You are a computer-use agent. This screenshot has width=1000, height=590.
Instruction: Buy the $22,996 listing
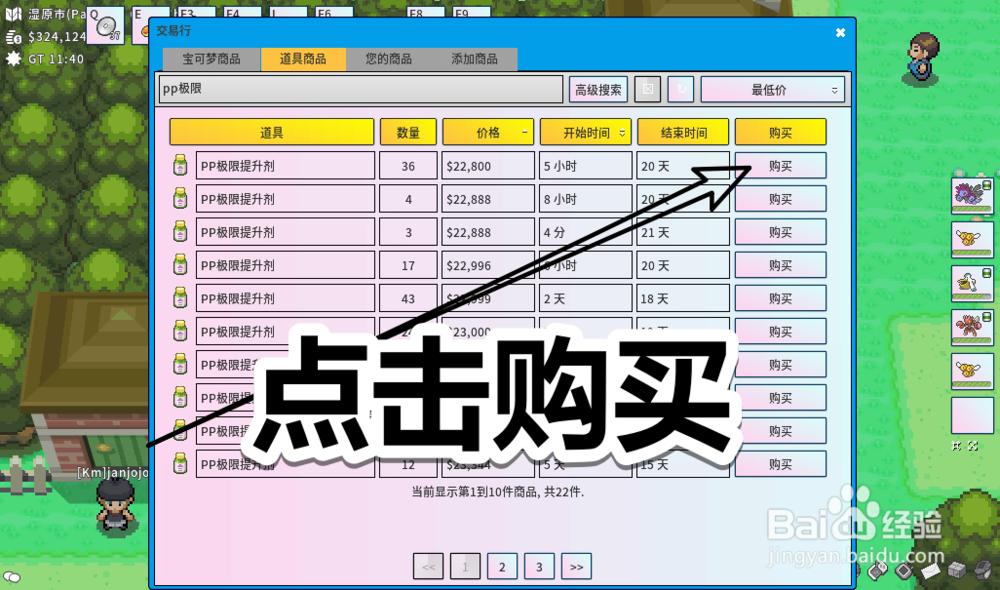pyautogui.click(x=781, y=265)
